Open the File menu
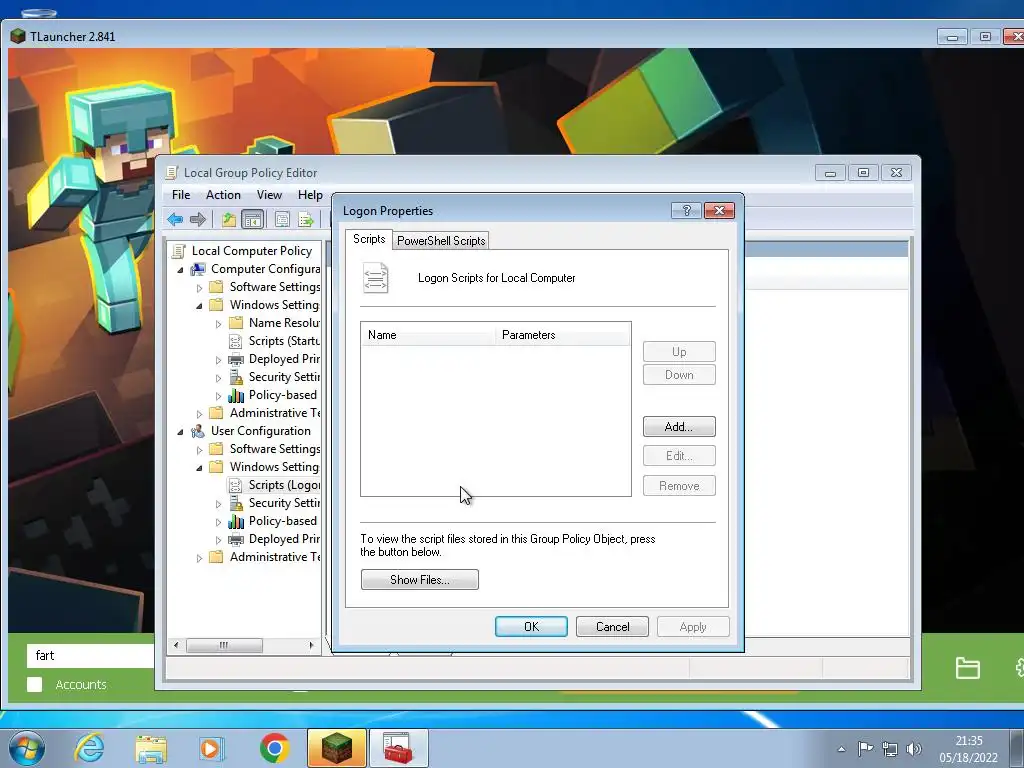The width and height of the screenshot is (1024, 768). tap(181, 195)
